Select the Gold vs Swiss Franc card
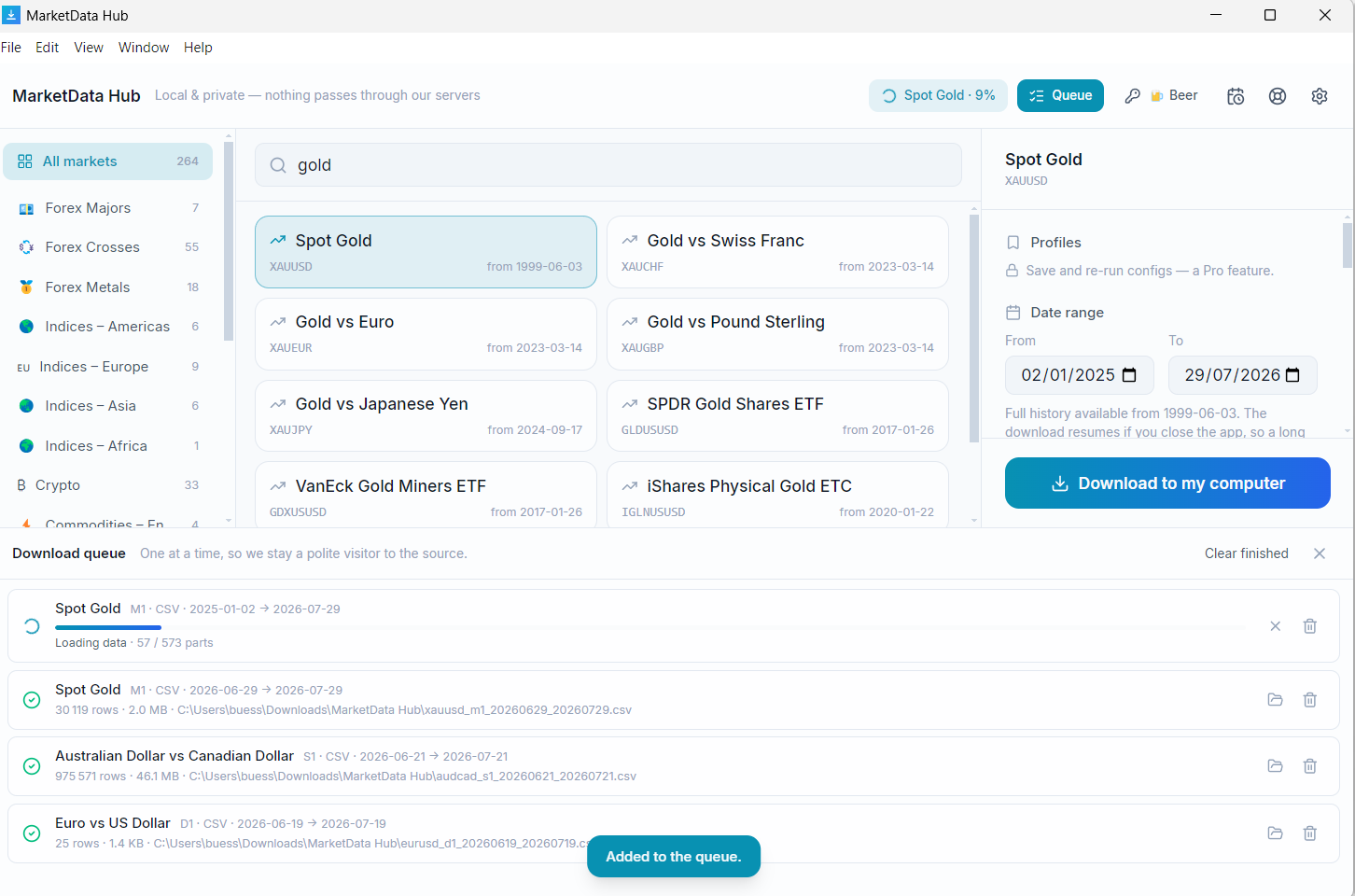1355x896 pixels. 777,252
